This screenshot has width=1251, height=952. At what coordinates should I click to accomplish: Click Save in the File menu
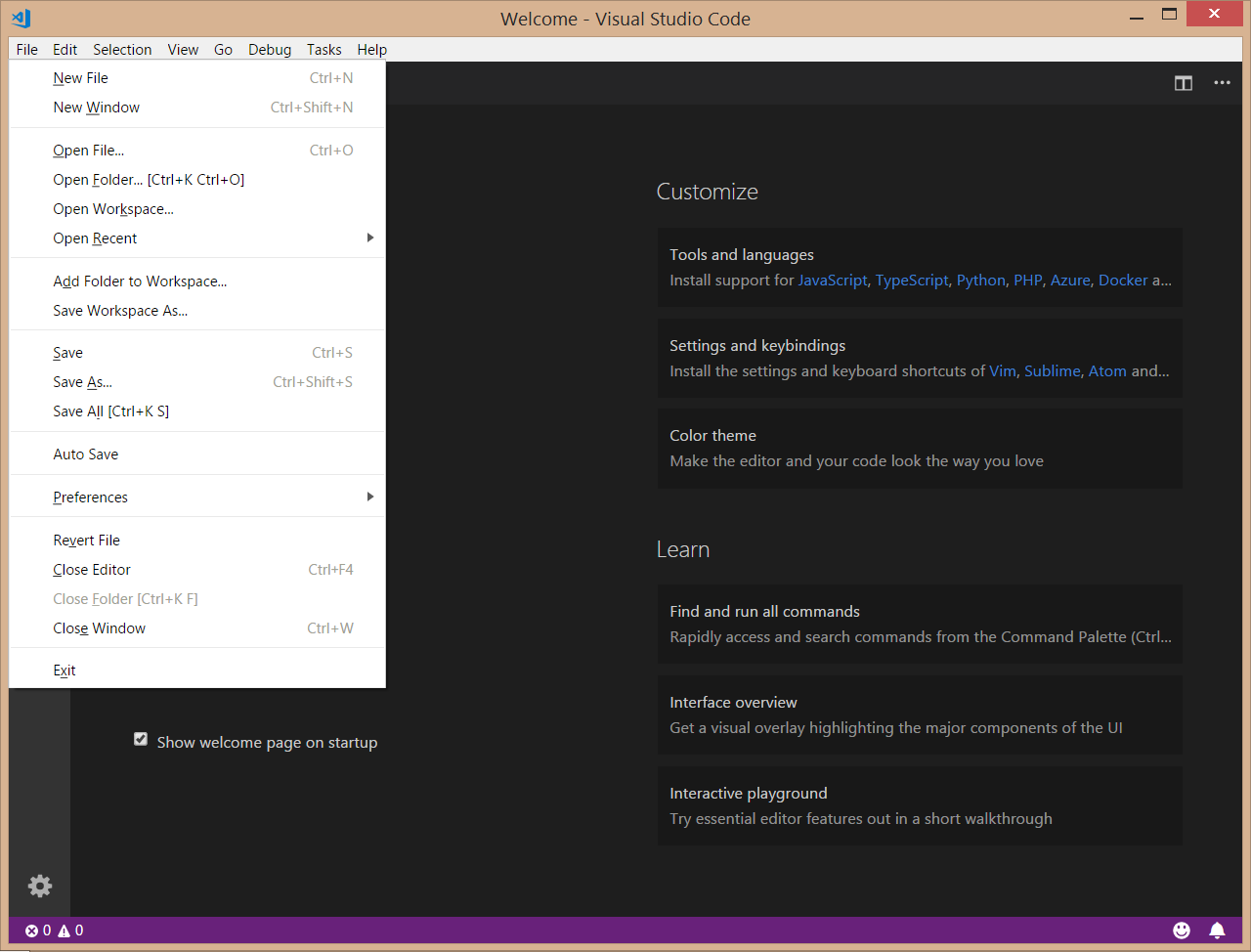[197, 353]
